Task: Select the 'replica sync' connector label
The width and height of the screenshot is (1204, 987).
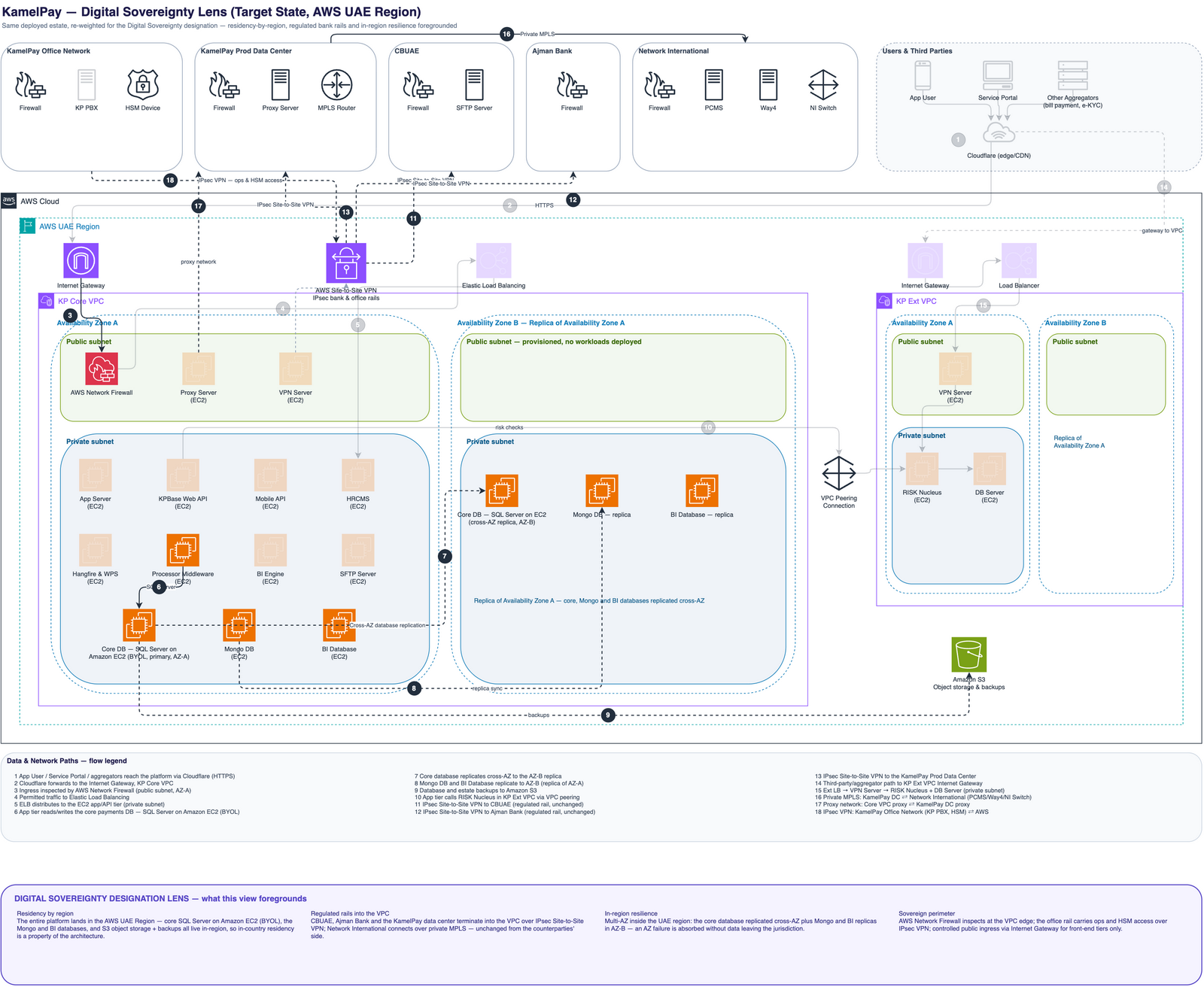Action: click(x=487, y=688)
